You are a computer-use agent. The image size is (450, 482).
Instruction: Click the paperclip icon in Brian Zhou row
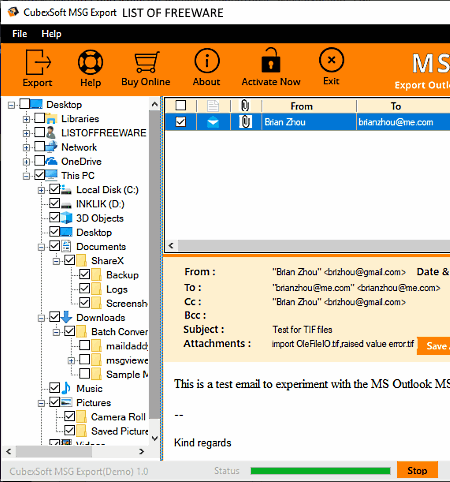(x=245, y=122)
